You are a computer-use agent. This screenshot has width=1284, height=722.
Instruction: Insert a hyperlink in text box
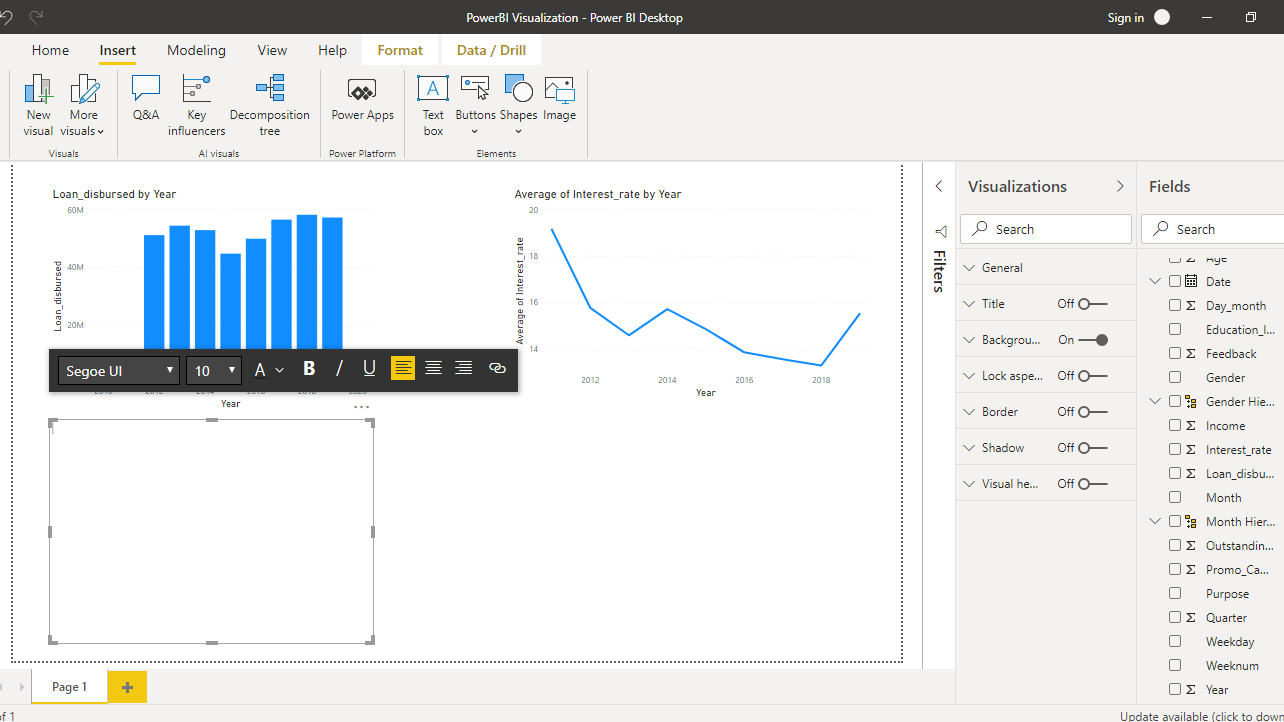[497, 369]
